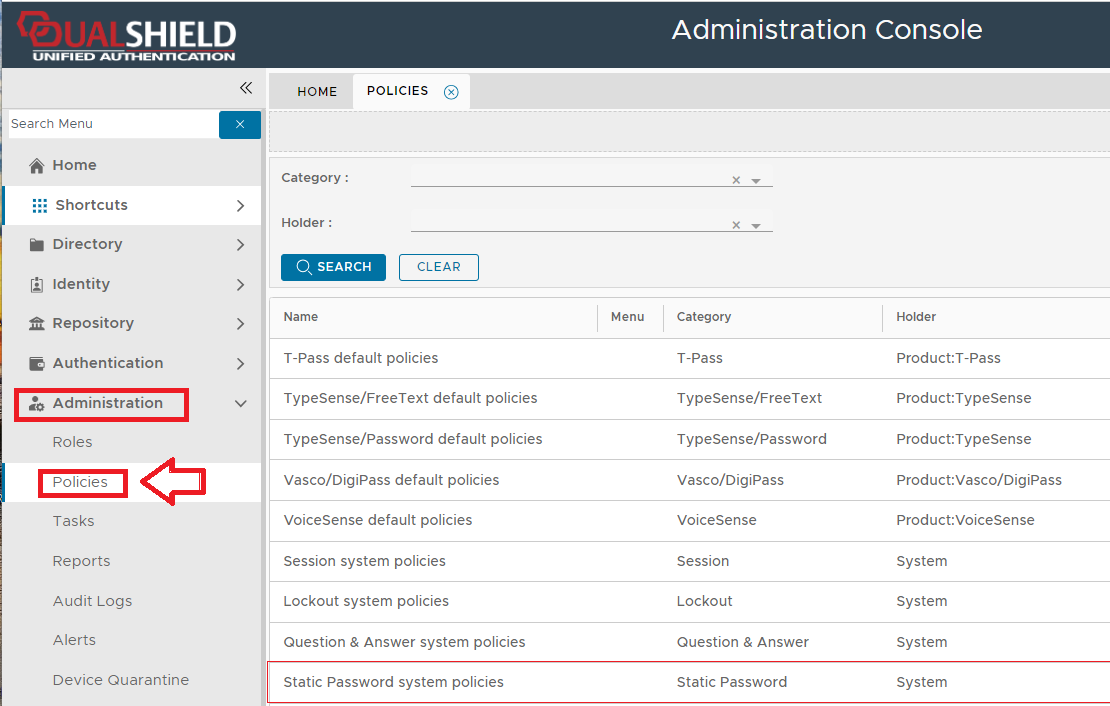Click the Shortcuts grid icon

pyautogui.click(x=40, y=205)
